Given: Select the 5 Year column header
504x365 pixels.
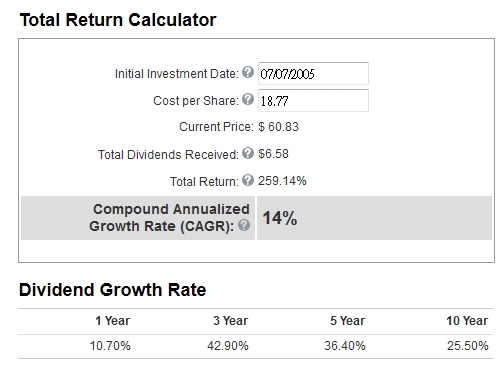Looking at the screenshot, I should 348,321.
